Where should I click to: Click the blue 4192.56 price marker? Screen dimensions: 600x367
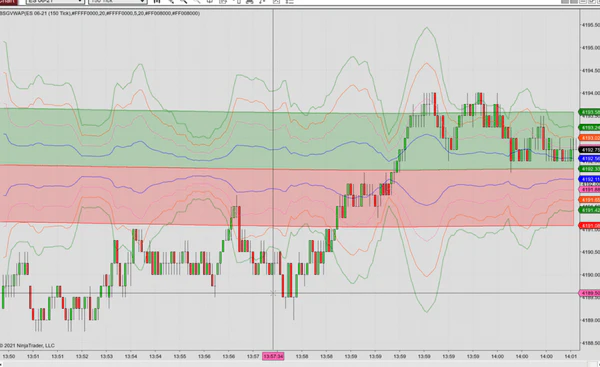(589, 159)
